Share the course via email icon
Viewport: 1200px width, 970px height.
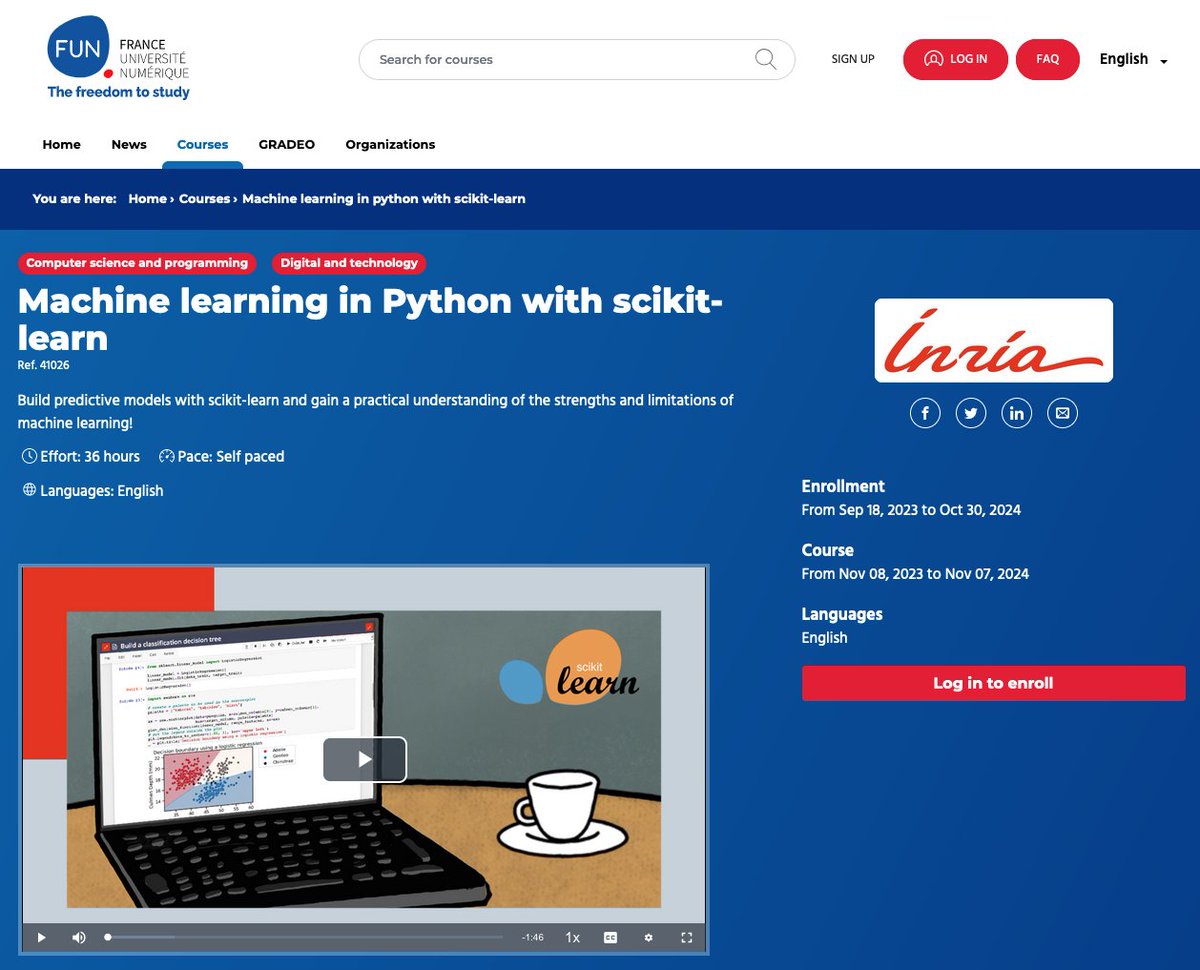coord(1063,412)
